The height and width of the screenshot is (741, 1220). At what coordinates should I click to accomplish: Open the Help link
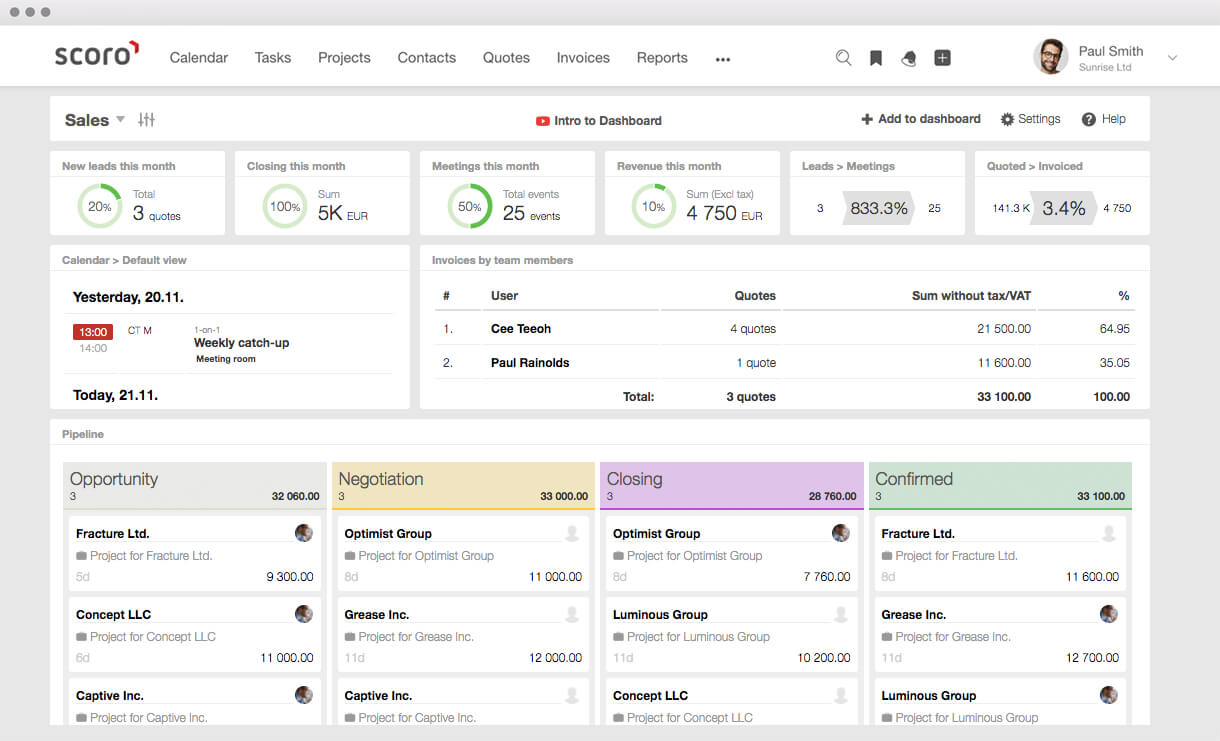pyautogui.click(x=1104, y=119)
